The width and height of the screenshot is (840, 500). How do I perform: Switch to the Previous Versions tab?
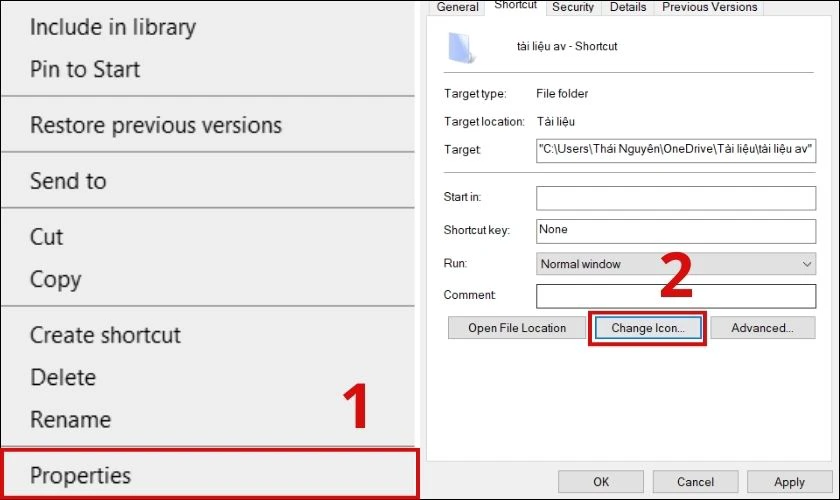709,8
